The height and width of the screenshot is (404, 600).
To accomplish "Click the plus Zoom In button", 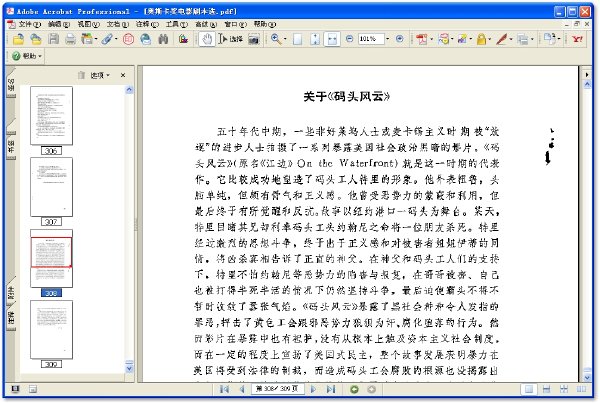I will click(399, 39).
